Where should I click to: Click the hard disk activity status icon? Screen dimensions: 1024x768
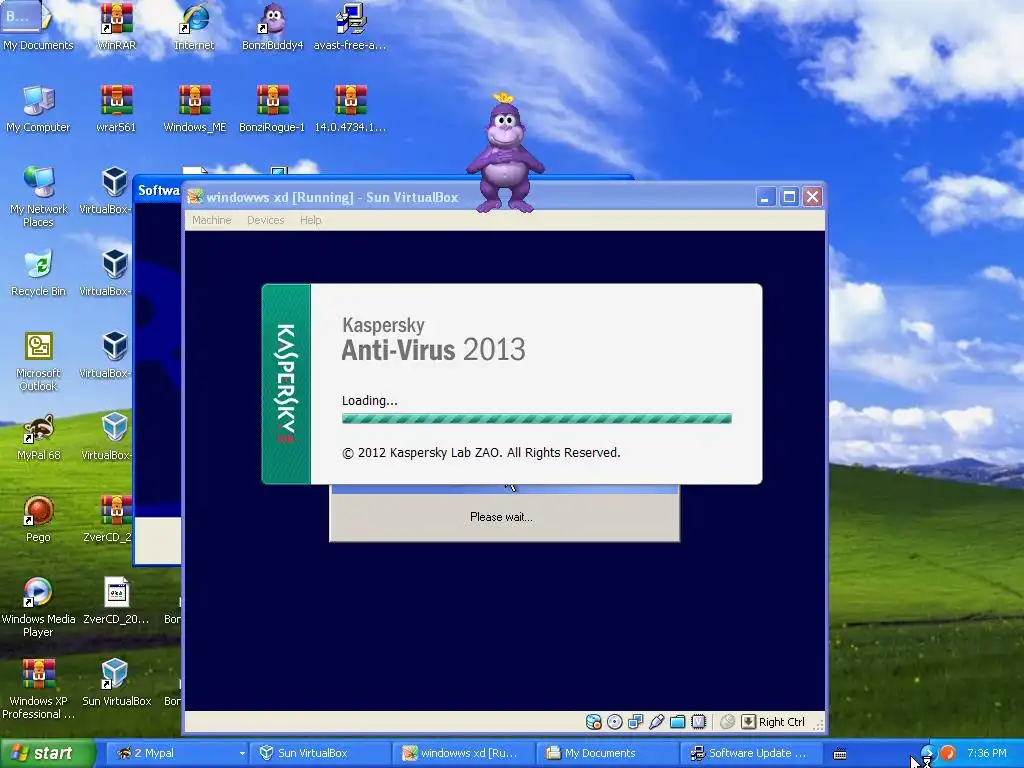(x=593, y=722)
